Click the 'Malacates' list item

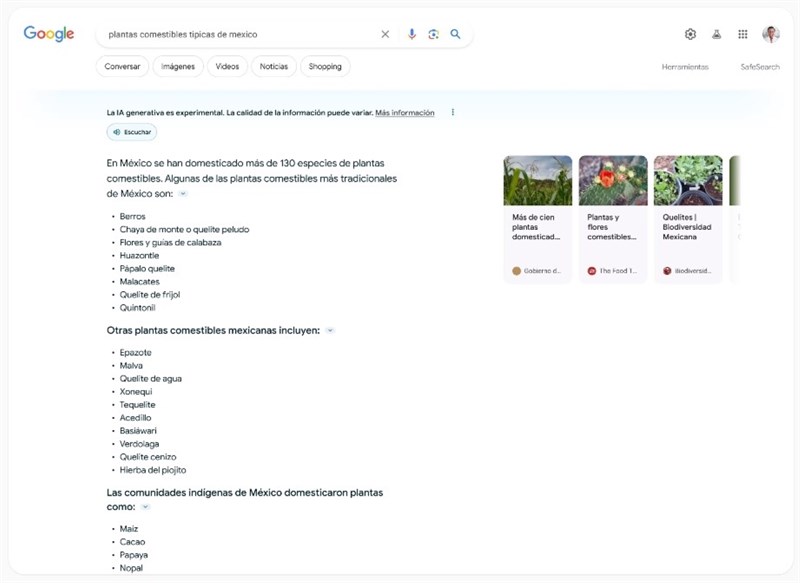[x=139, y=282]
